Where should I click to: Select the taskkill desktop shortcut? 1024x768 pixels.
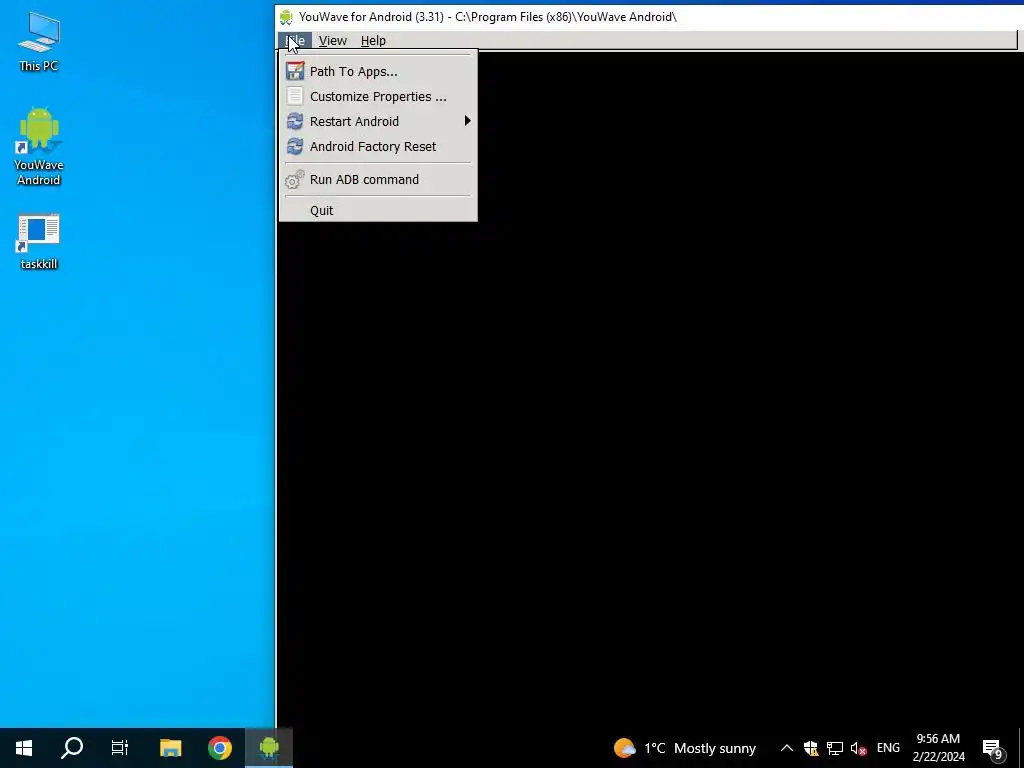tap(39, 242)
